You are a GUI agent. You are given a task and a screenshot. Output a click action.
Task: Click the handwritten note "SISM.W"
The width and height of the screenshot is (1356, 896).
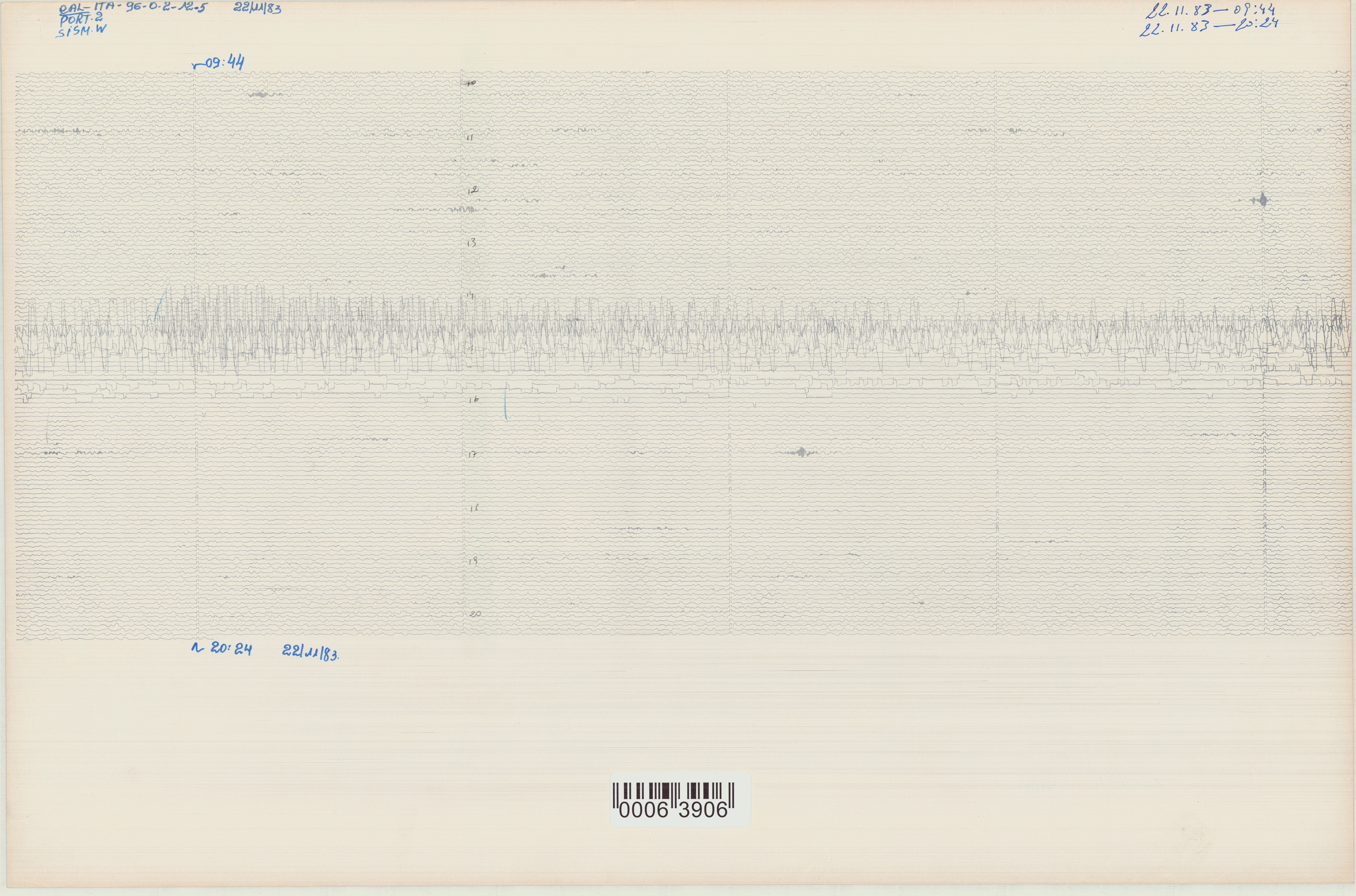81,31
